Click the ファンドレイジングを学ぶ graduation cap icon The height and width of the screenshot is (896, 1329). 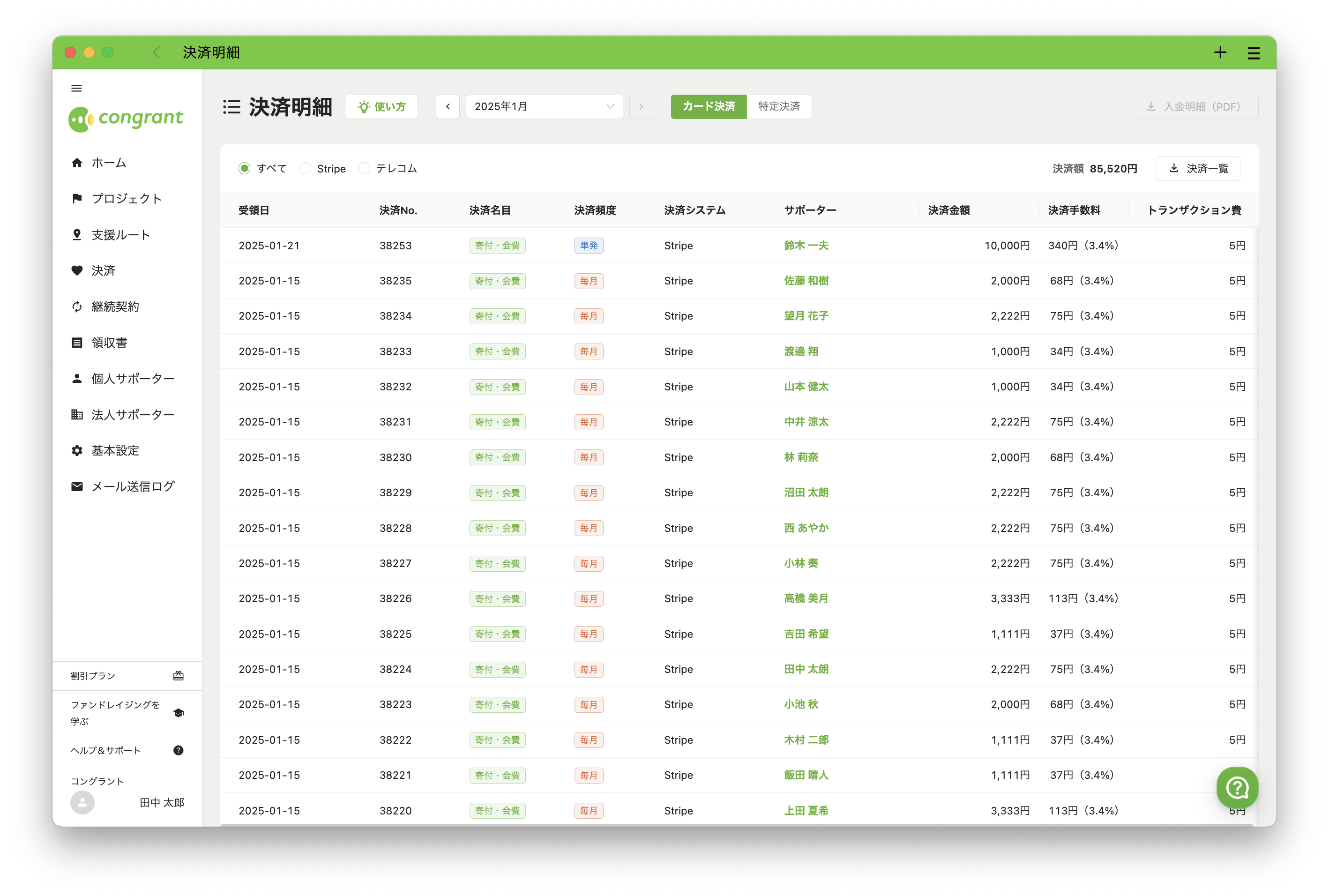point(178,713)
